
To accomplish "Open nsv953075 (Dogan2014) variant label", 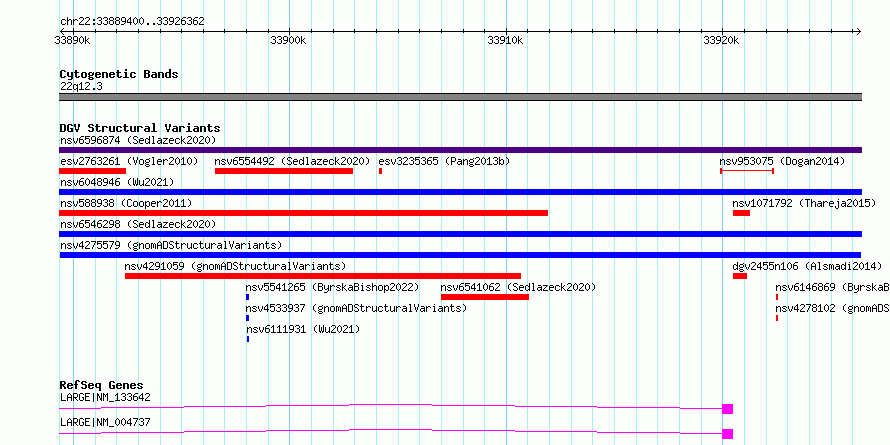I will pos(782,161).
